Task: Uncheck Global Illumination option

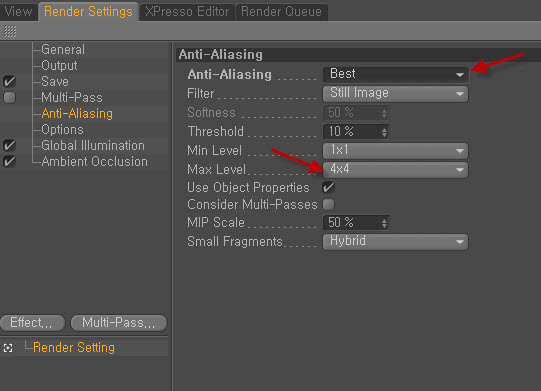Action: point(9,145)
